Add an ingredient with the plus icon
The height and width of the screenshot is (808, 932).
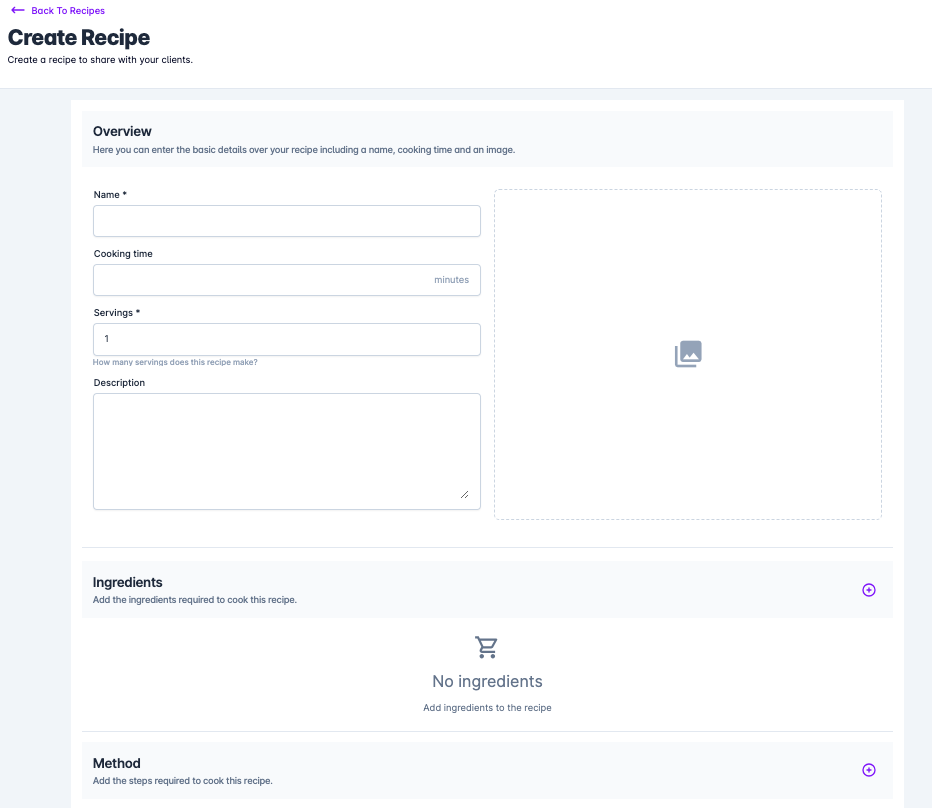[x=868, y=590]
